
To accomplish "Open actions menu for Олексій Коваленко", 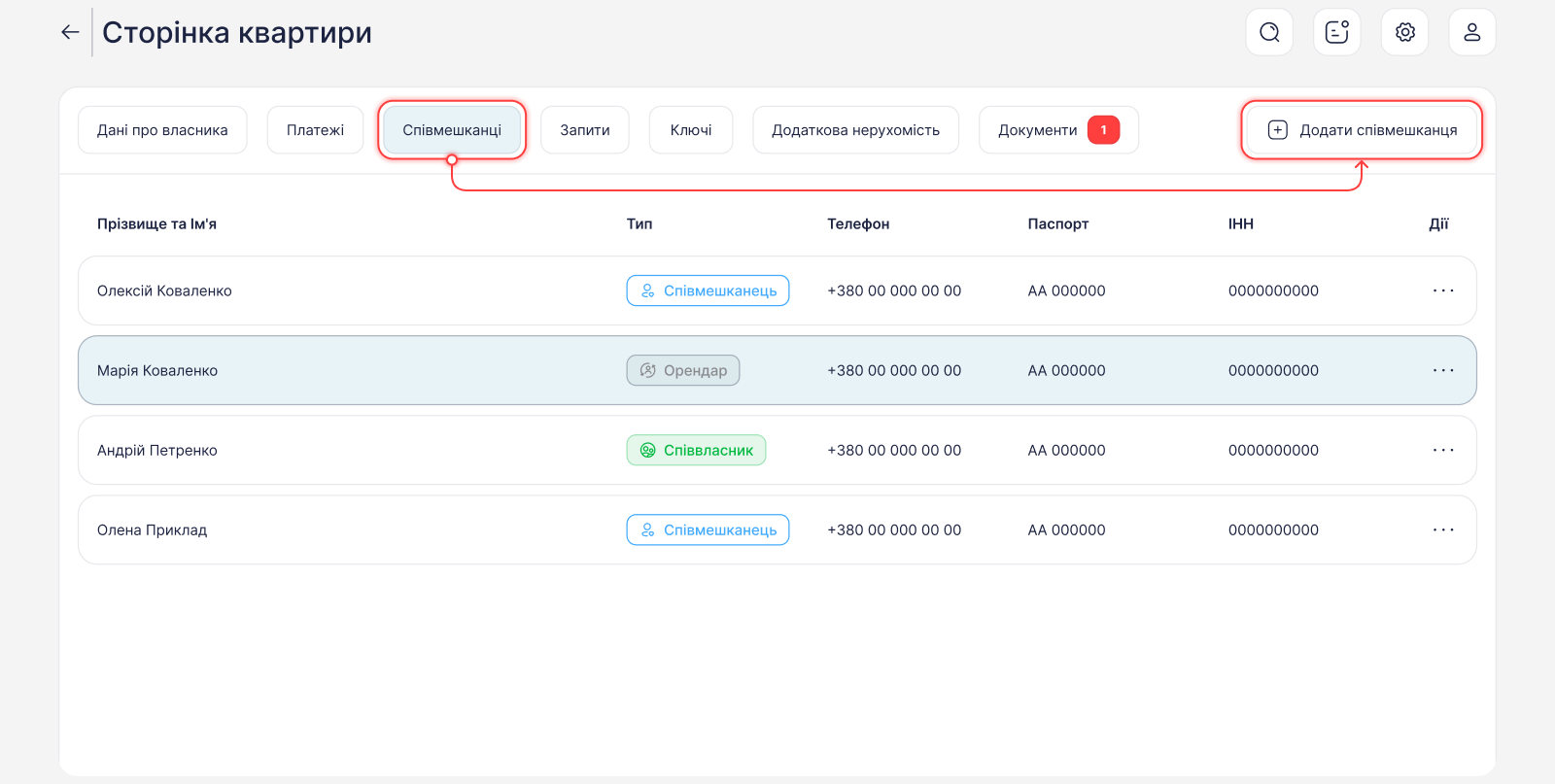I will [1443, 290].
